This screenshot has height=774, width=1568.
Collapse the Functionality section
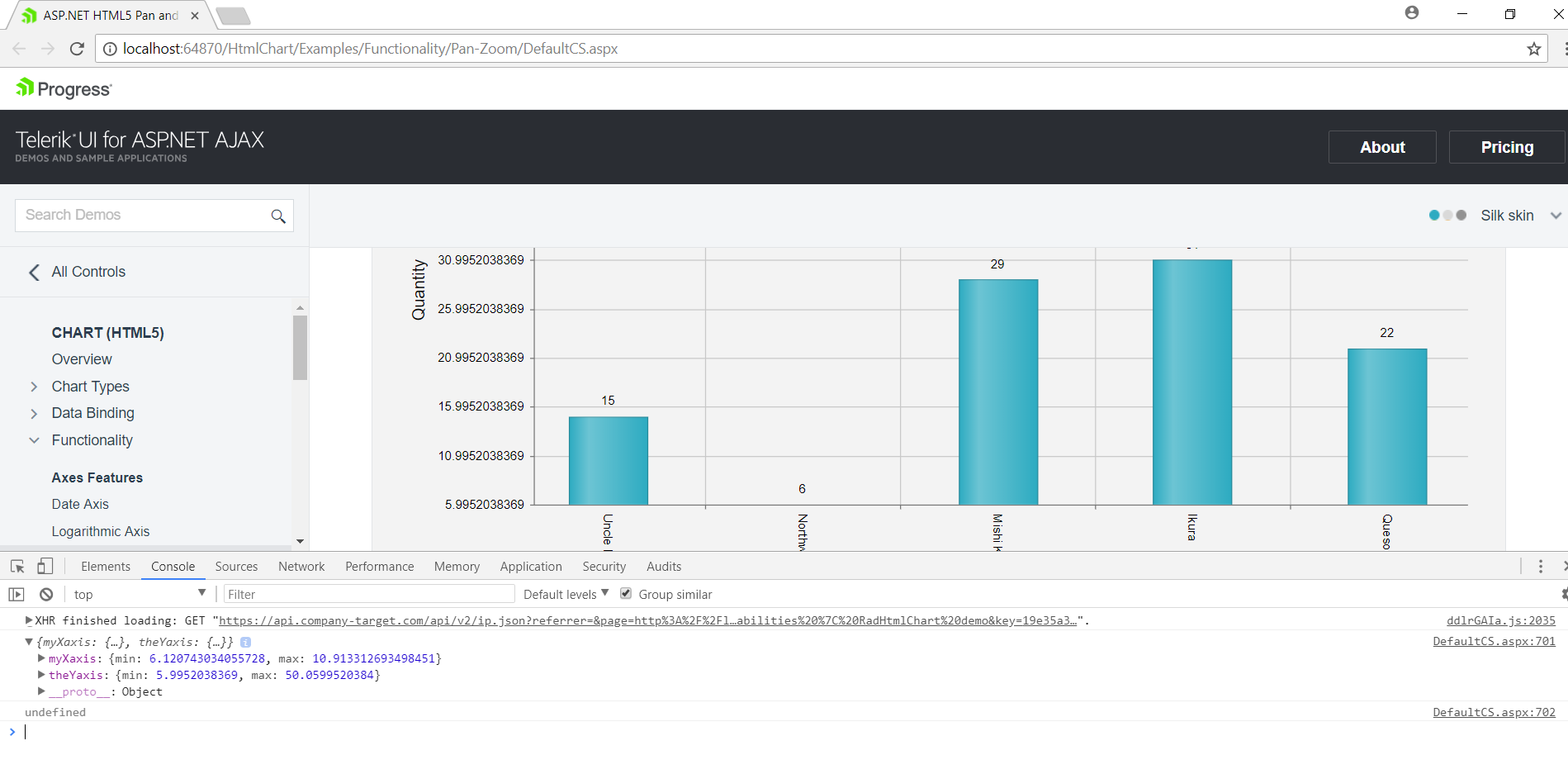coord(34,440)
